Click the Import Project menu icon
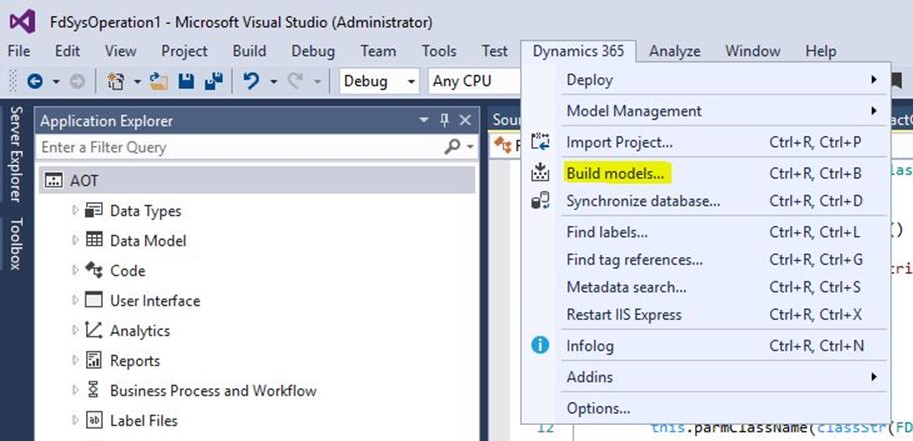 (540, 142)
